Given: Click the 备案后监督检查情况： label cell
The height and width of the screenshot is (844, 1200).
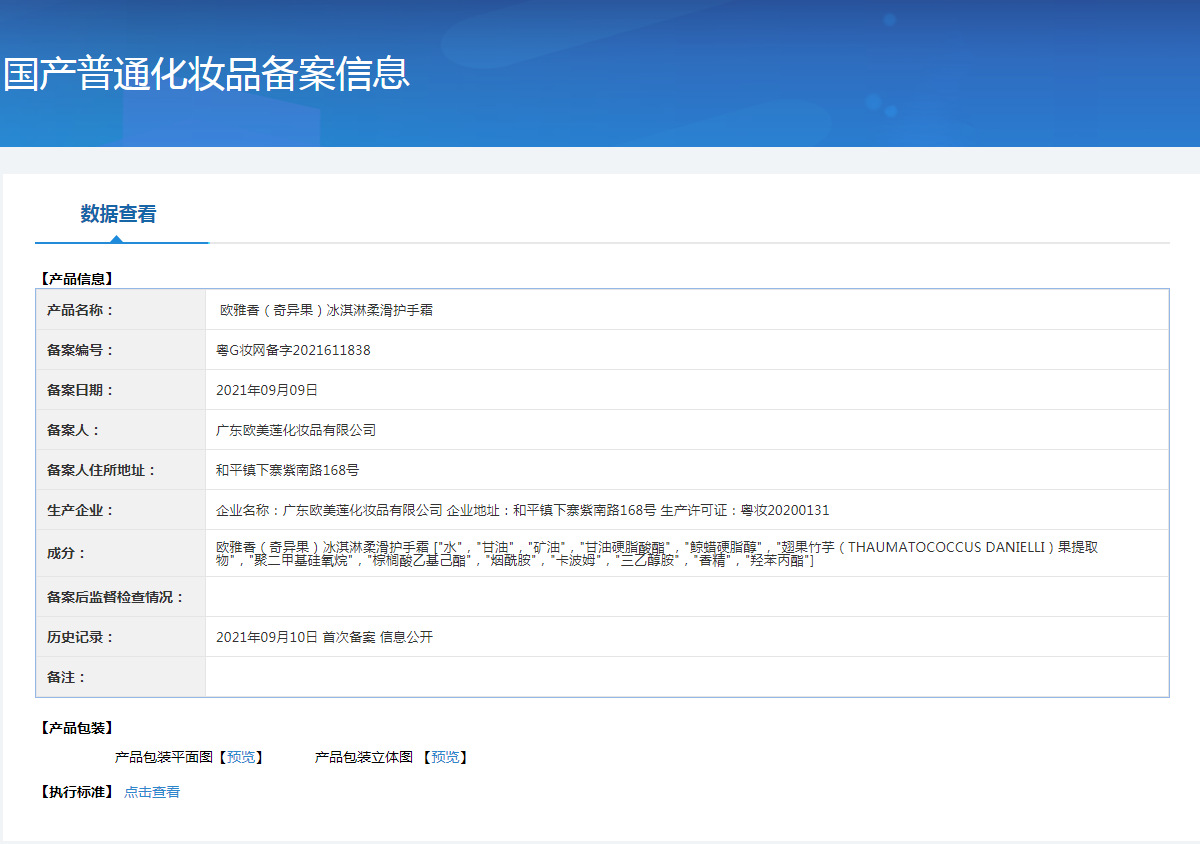Looking at the screenshot, I should tap(121, 597).
